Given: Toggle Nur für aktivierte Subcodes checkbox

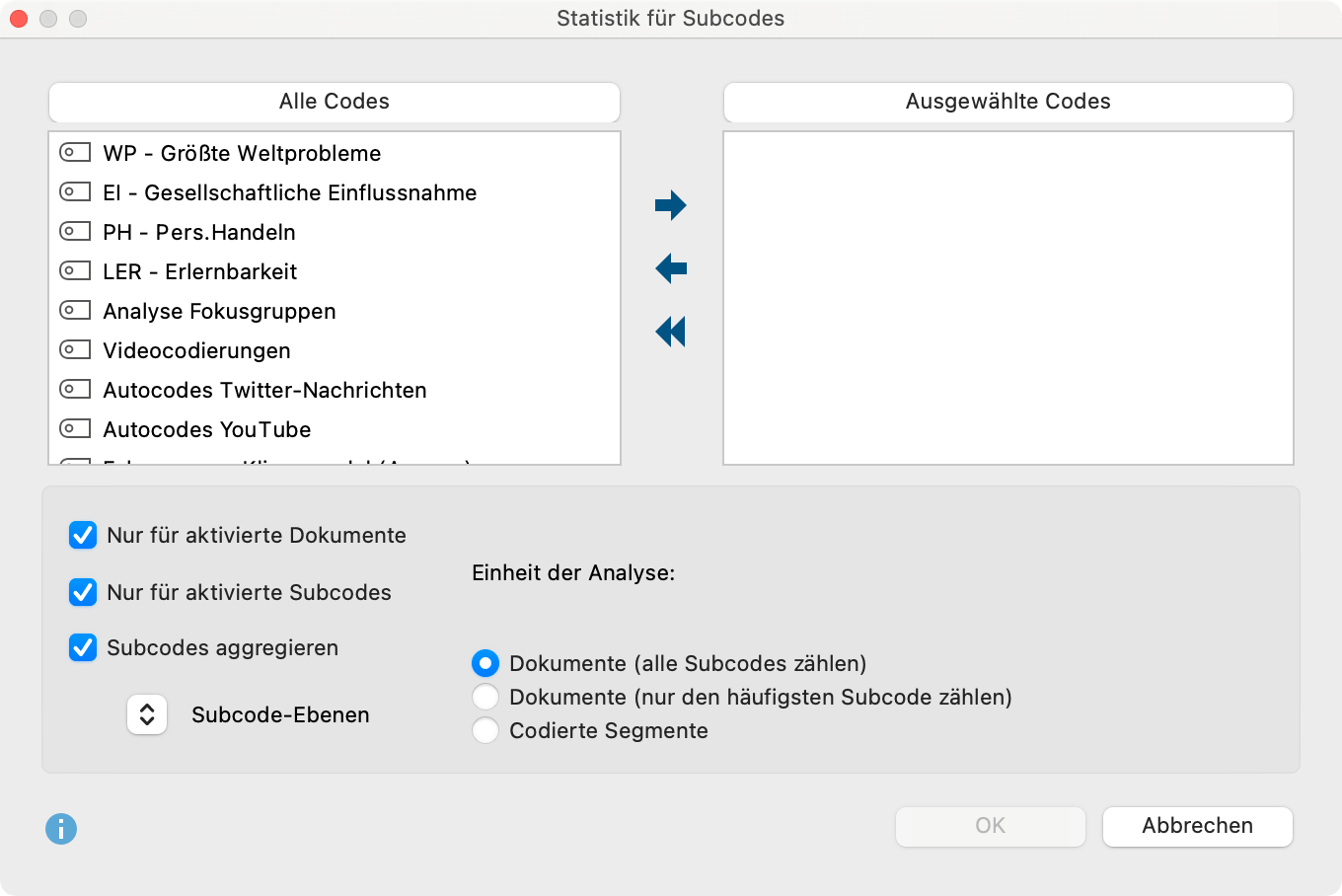Looking at the screenshot, I should (x=83, y=592).
